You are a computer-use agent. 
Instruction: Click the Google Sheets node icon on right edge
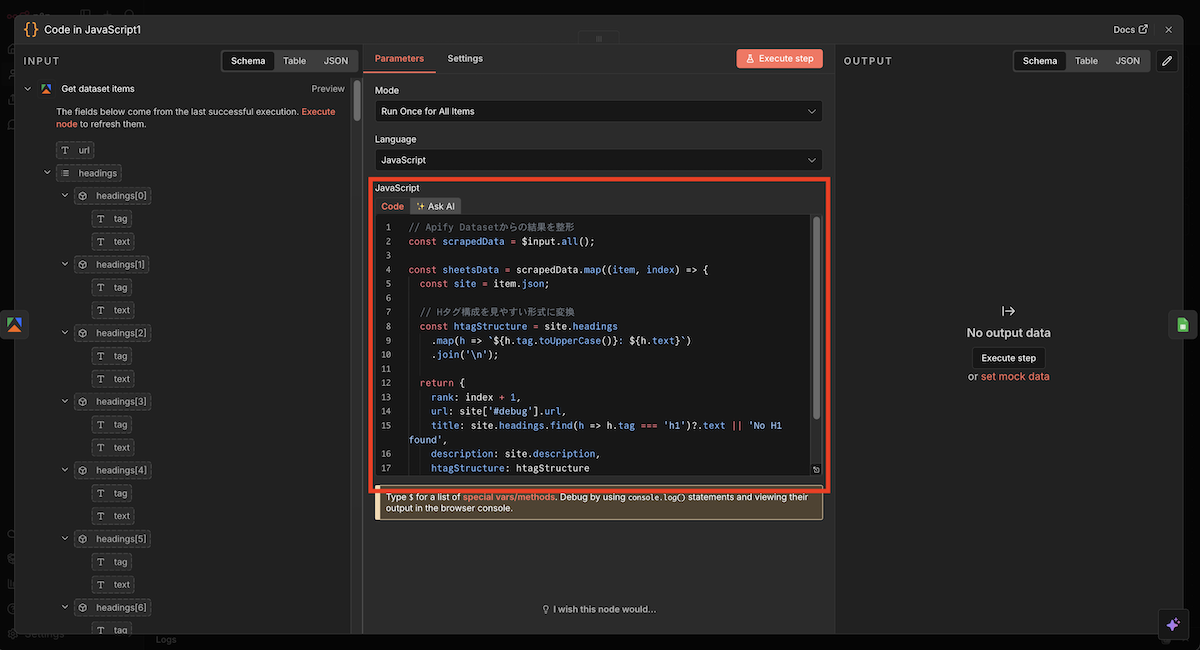(1183, 324)
